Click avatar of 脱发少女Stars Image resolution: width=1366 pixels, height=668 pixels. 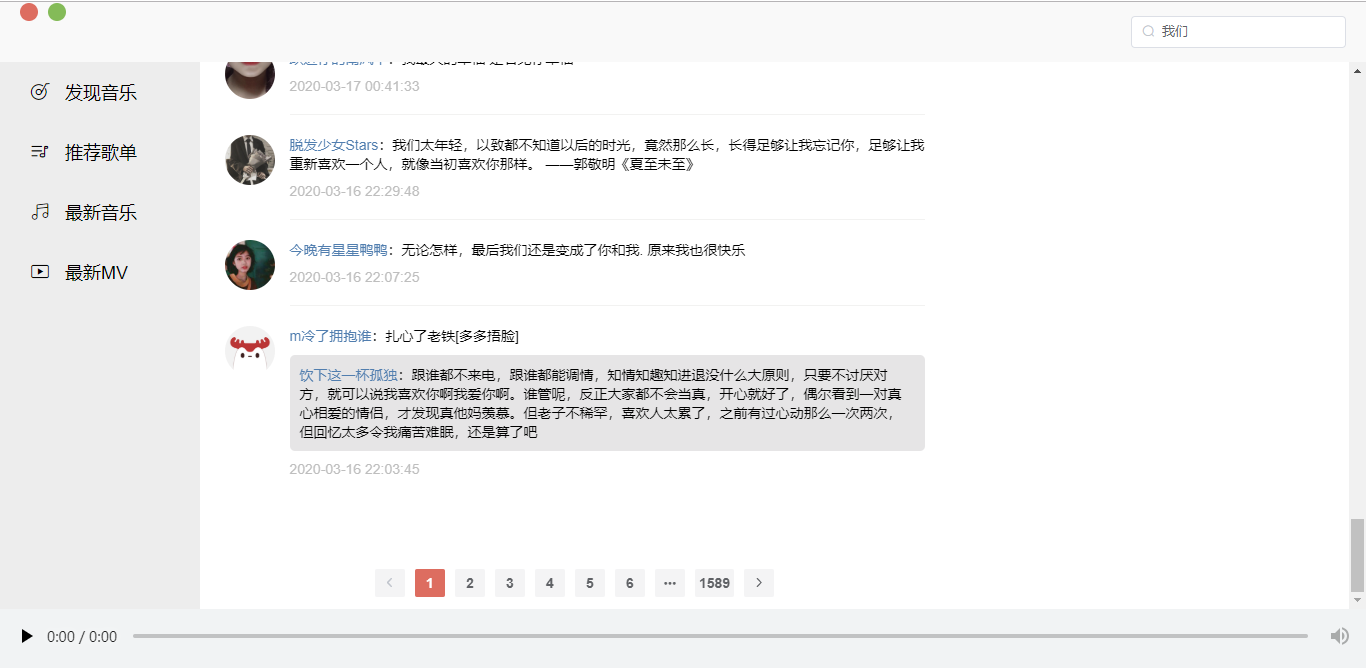[x=250, y=160]
